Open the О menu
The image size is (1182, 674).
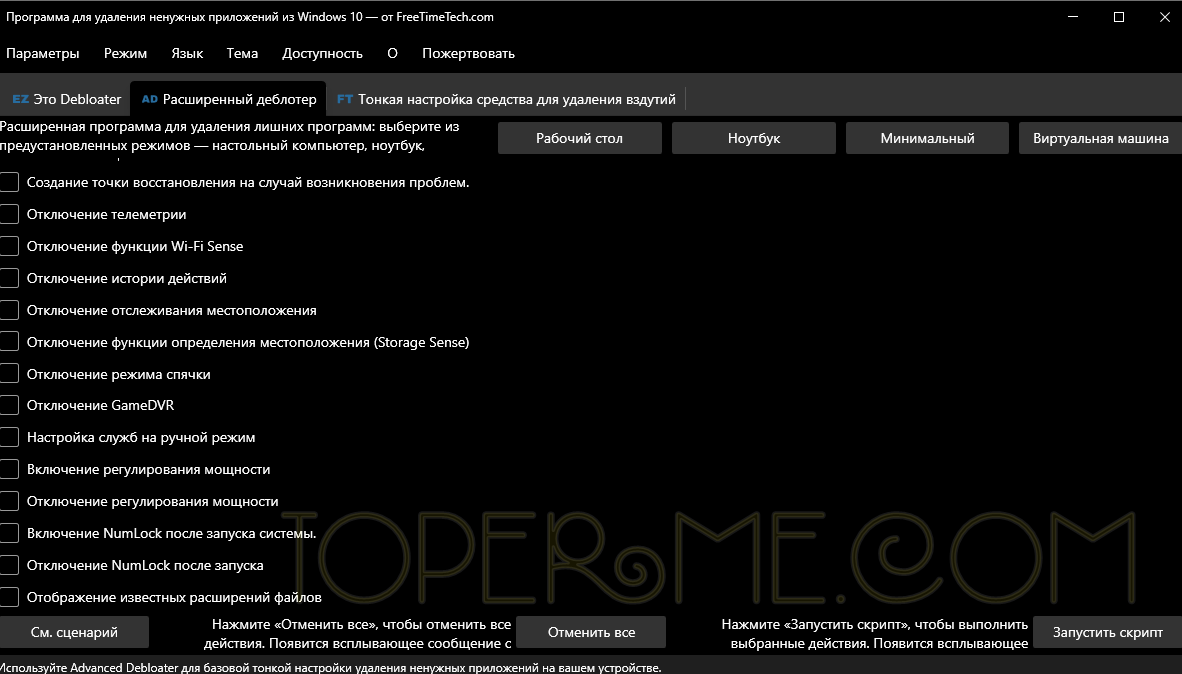coord(392,54)
